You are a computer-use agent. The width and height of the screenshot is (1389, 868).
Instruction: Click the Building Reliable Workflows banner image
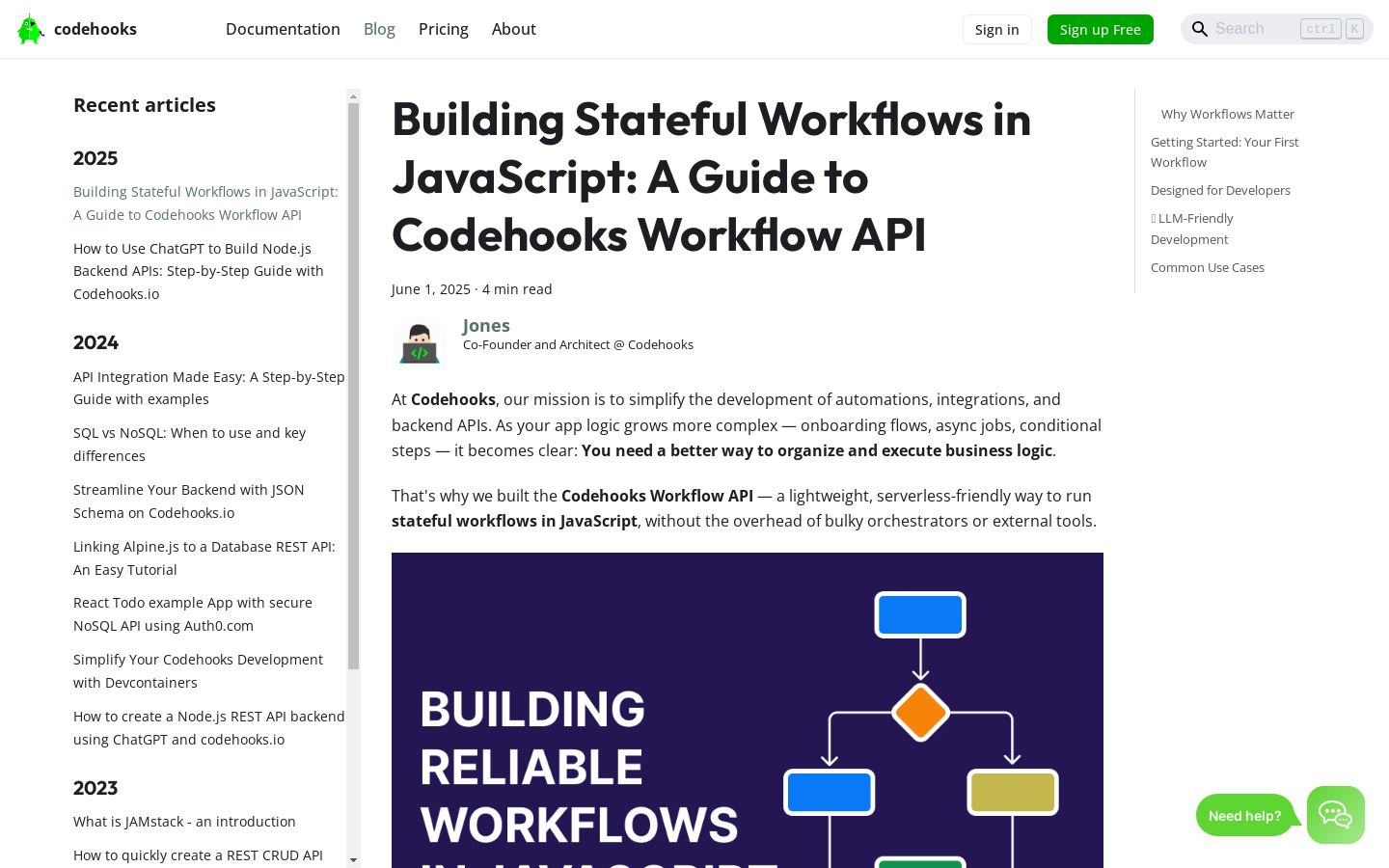748,710
